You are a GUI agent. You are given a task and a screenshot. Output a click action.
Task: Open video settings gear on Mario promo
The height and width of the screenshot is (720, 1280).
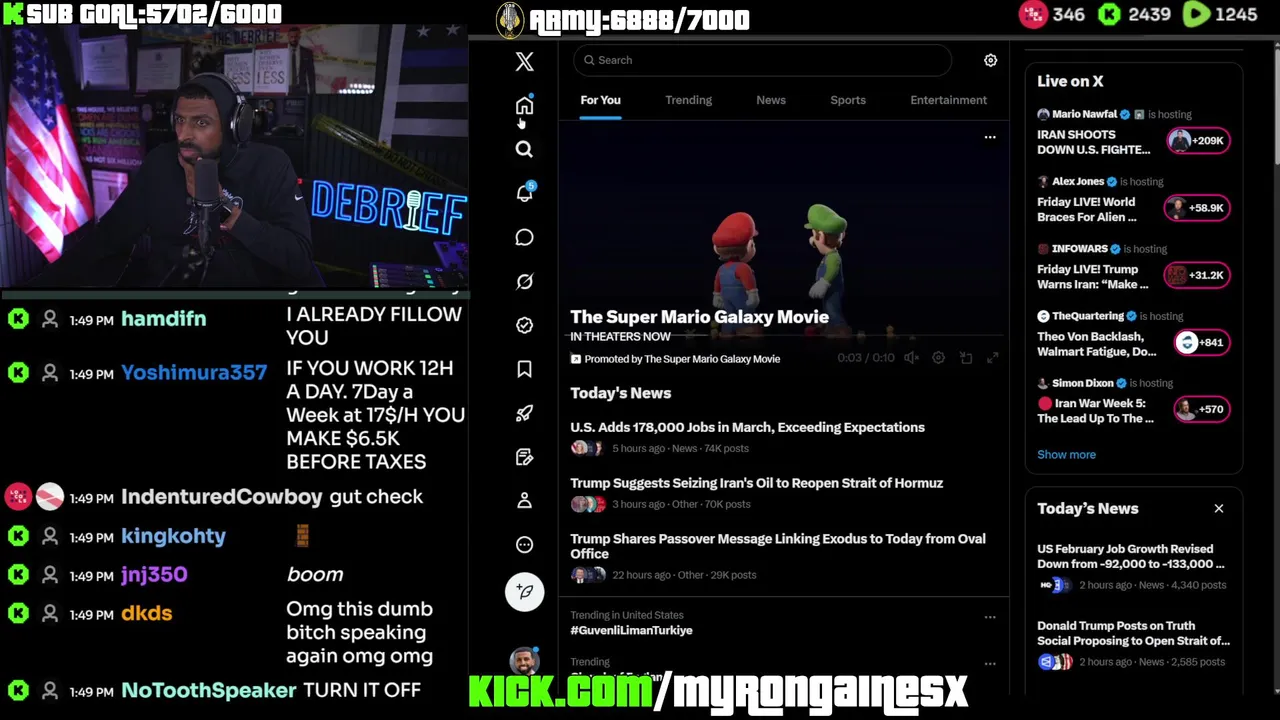tap(938, 358)
